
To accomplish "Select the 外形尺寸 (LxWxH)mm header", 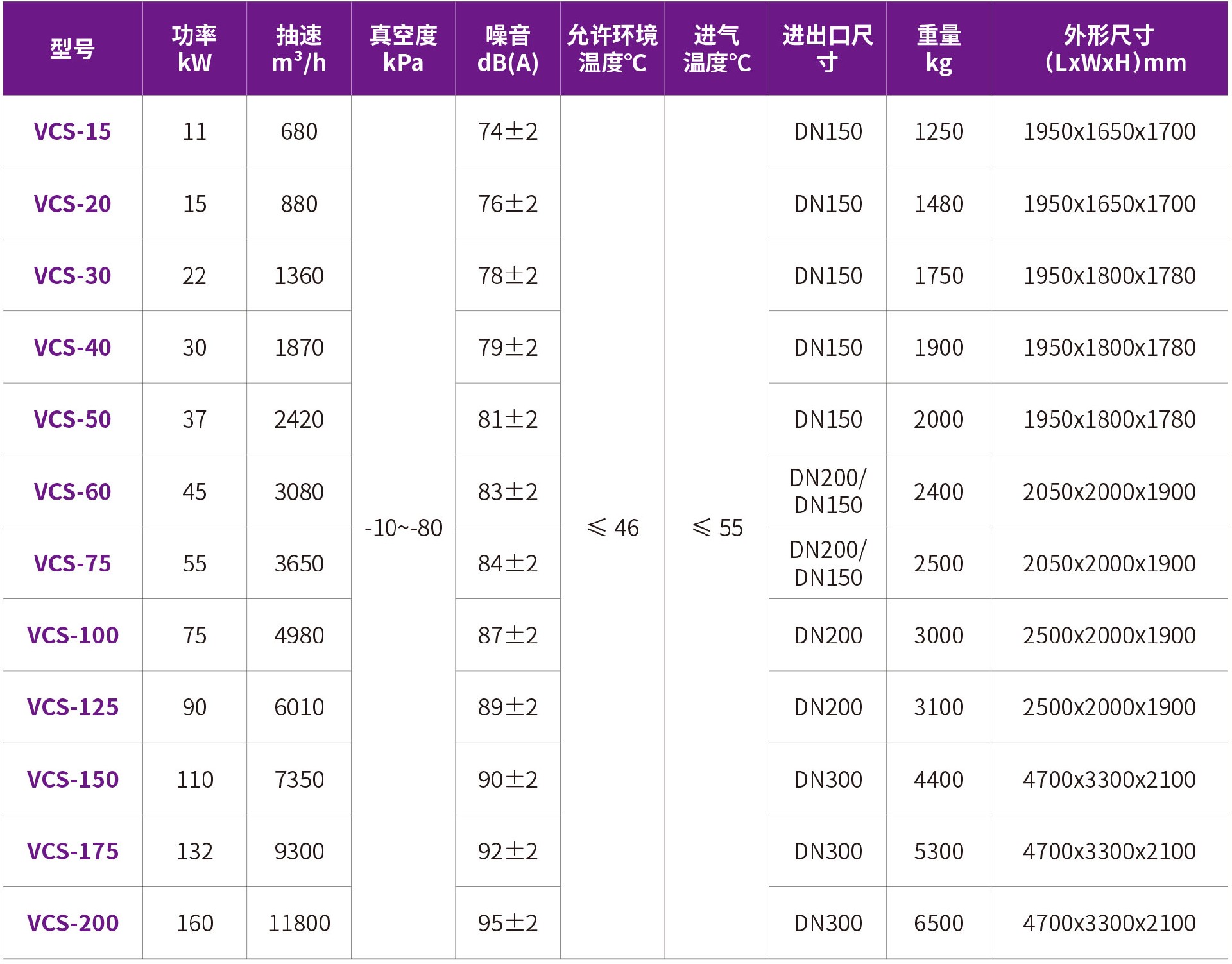I will pyautogui.click(x=1109, y=49).
